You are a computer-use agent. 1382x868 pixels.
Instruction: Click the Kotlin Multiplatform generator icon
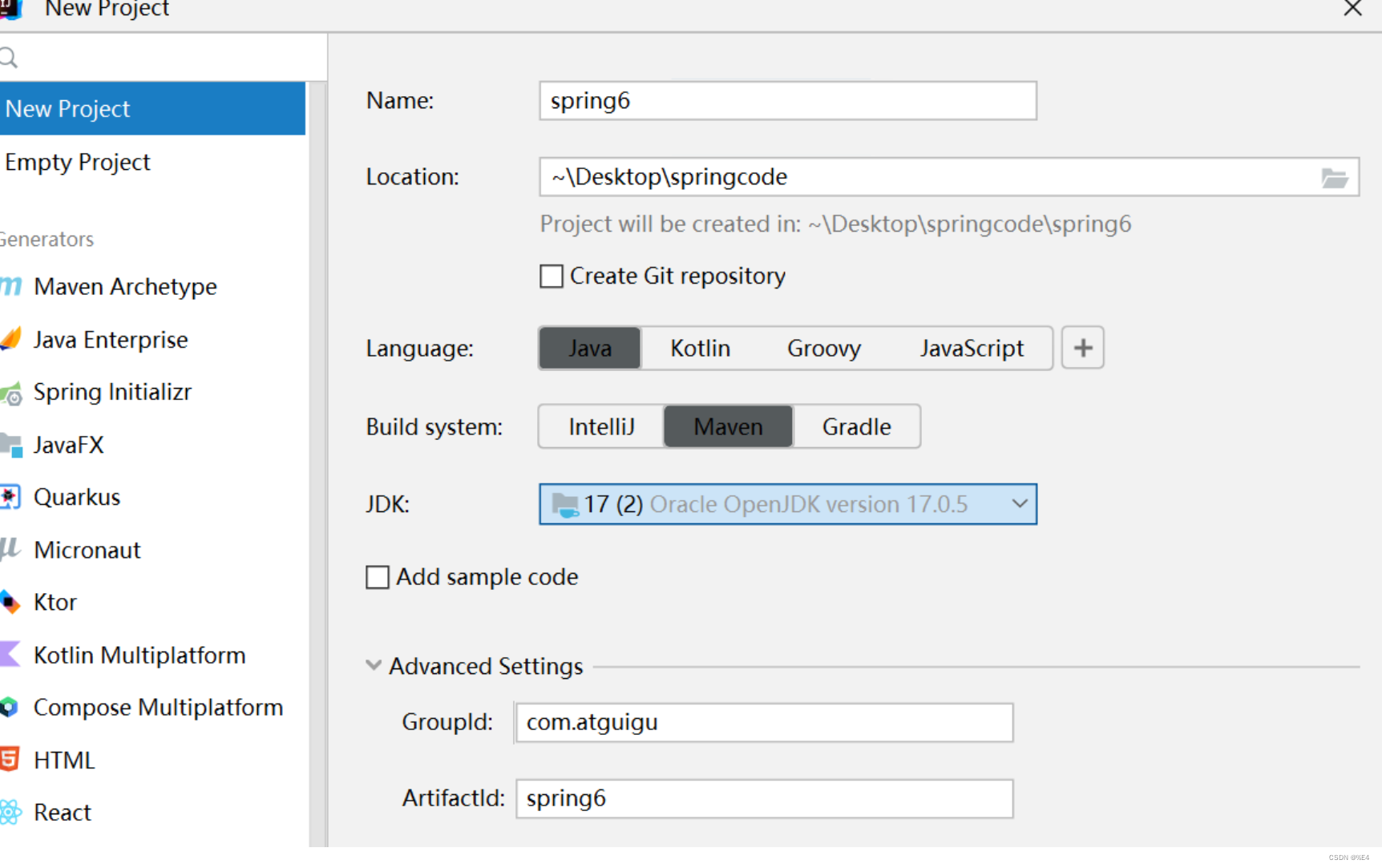coord(10,654)
